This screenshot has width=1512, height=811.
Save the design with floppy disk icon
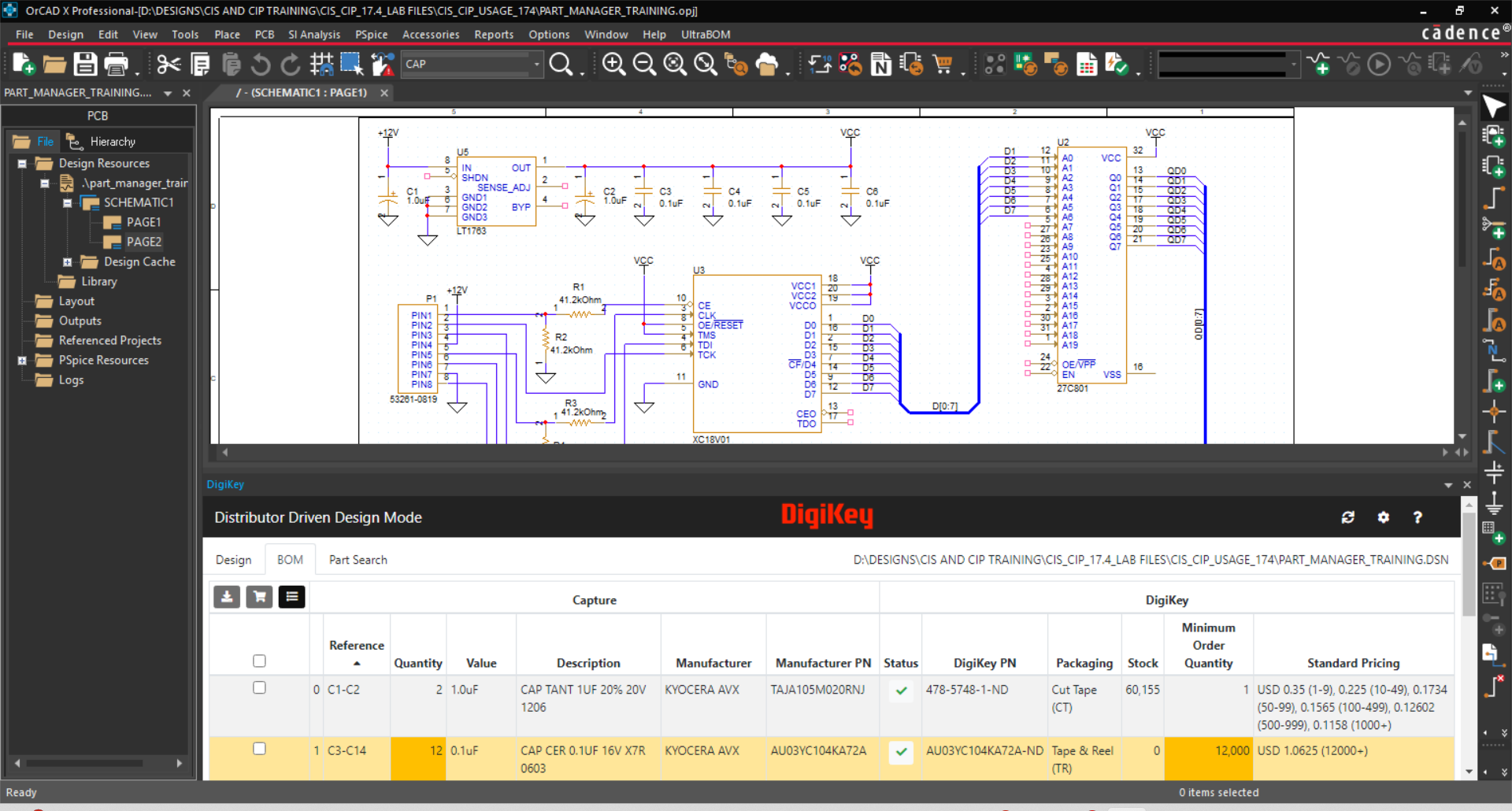coord(85,64)
